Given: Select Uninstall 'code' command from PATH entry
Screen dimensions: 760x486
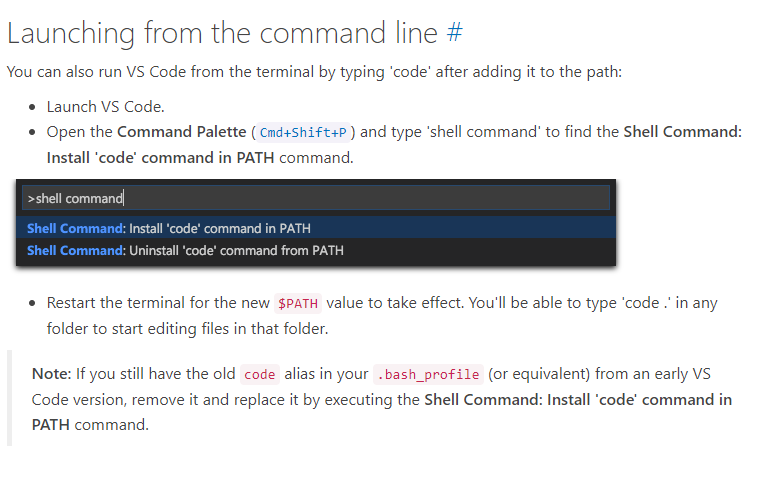Looking at the screenshot, I should (x=185, y=250).
